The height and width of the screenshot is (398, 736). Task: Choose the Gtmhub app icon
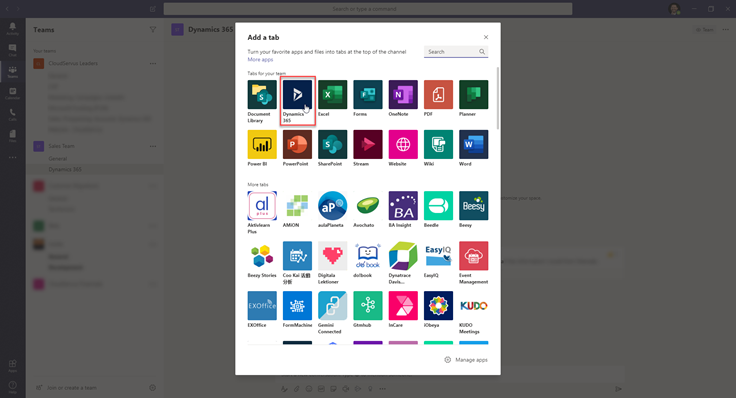click(368, 306)
